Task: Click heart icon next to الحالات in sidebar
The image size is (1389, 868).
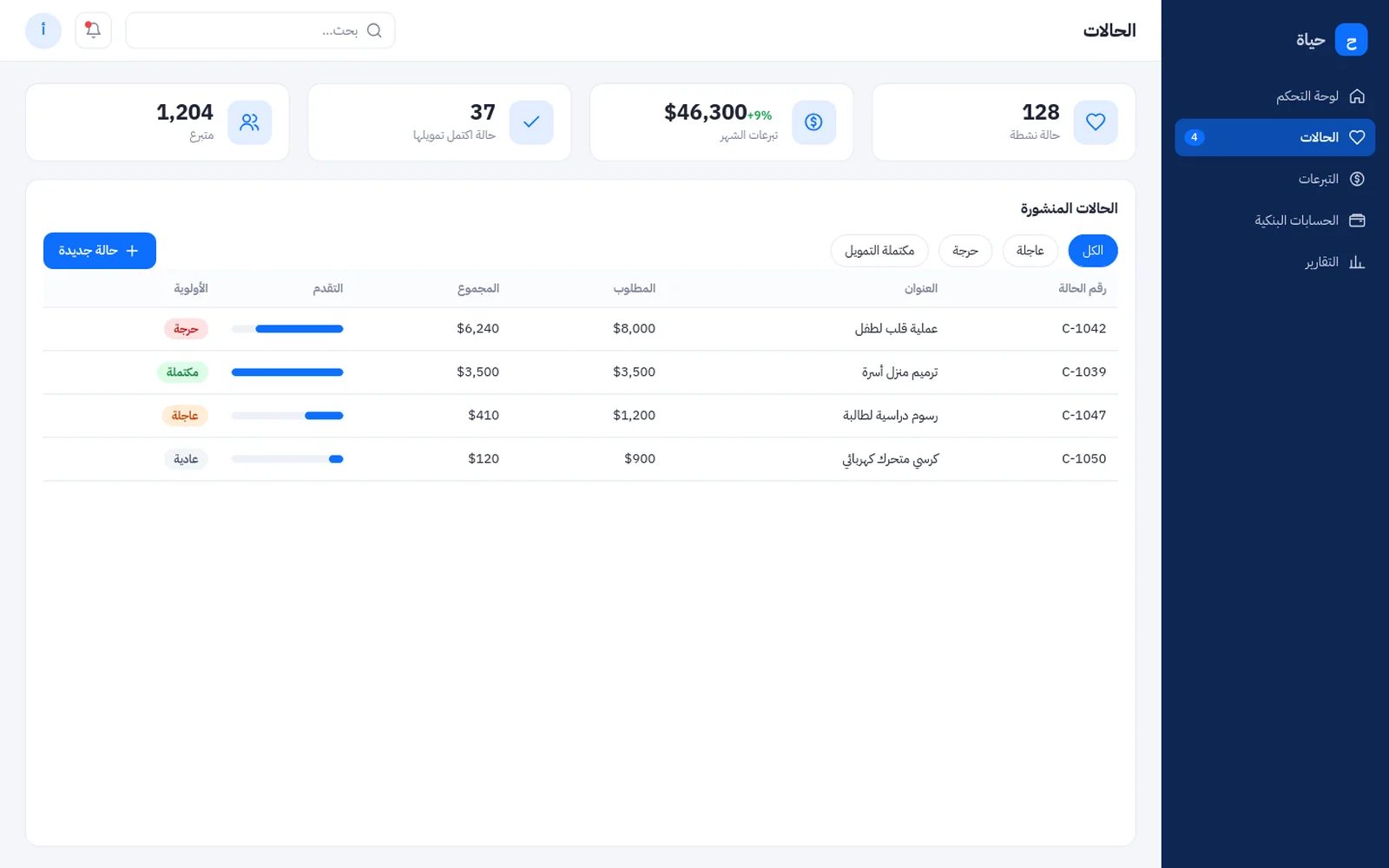Action: (1357, 137)
